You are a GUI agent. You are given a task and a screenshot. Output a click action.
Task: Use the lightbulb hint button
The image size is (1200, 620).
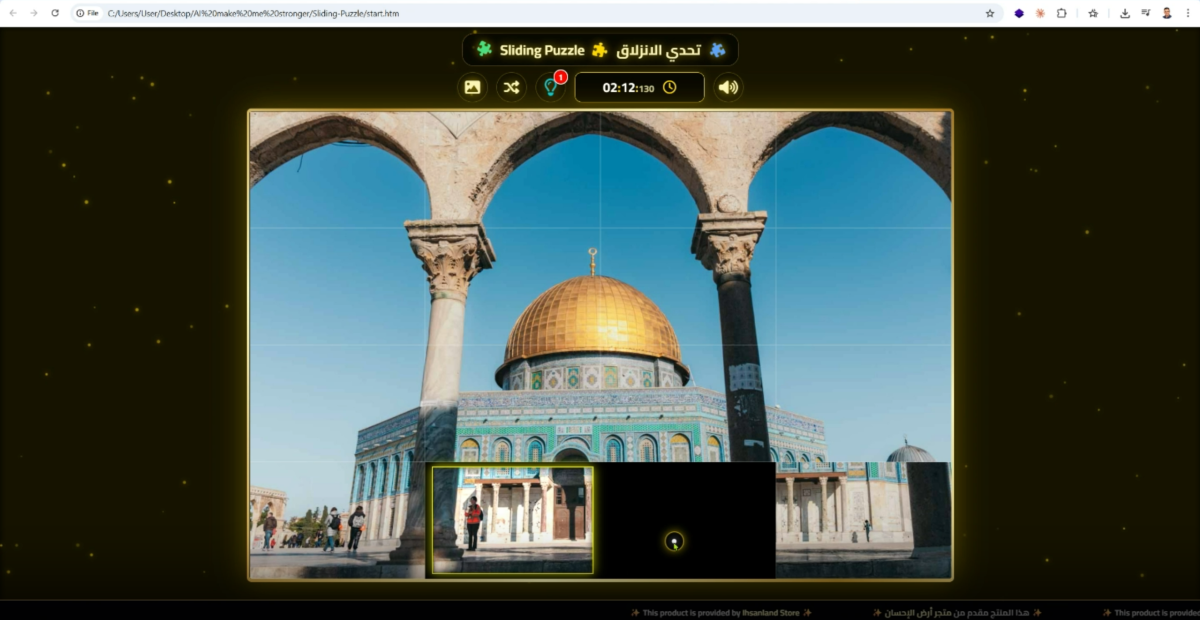tap(549, 87)
